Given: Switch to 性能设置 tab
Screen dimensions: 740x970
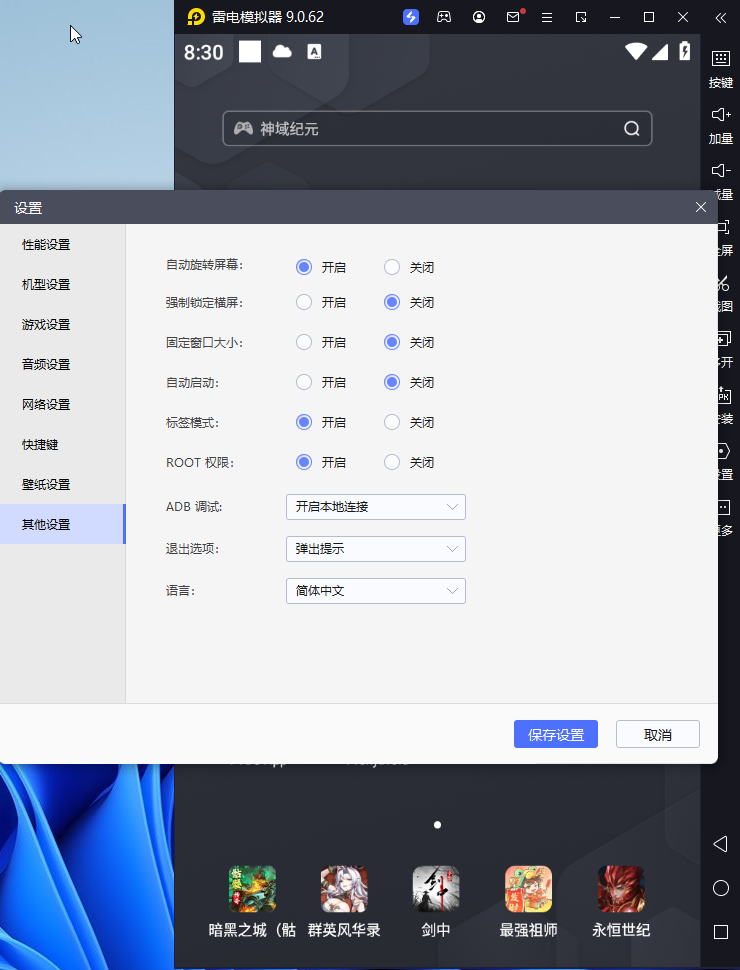Looking at the screenshot, I should tap(62, 244).
